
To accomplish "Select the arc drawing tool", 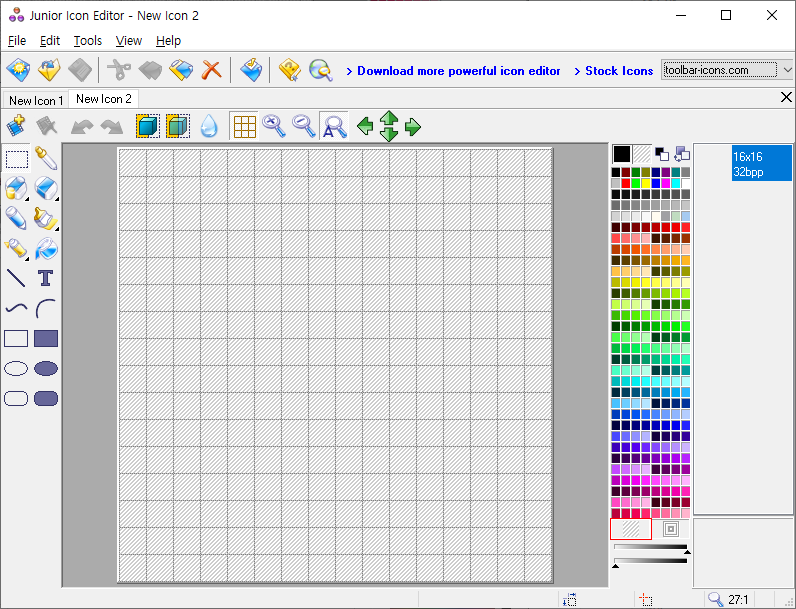I will 46,308.
